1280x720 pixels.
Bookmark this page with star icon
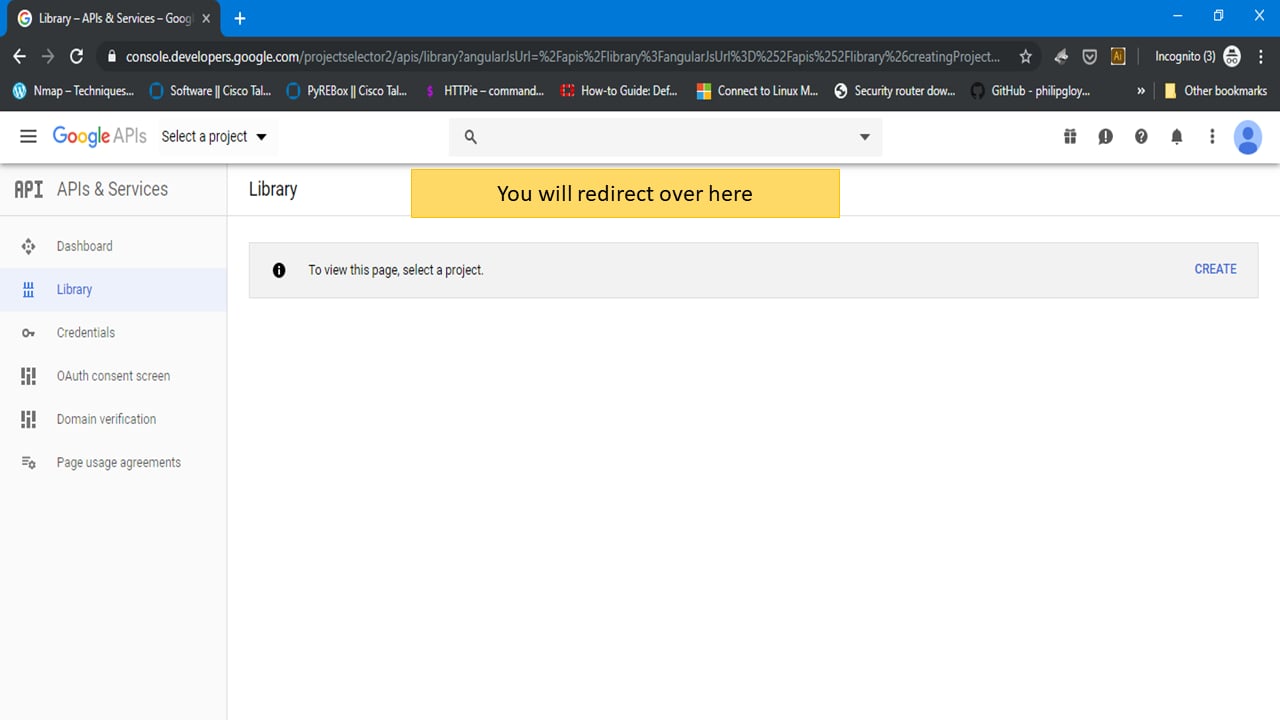(x=1025, y=57)
